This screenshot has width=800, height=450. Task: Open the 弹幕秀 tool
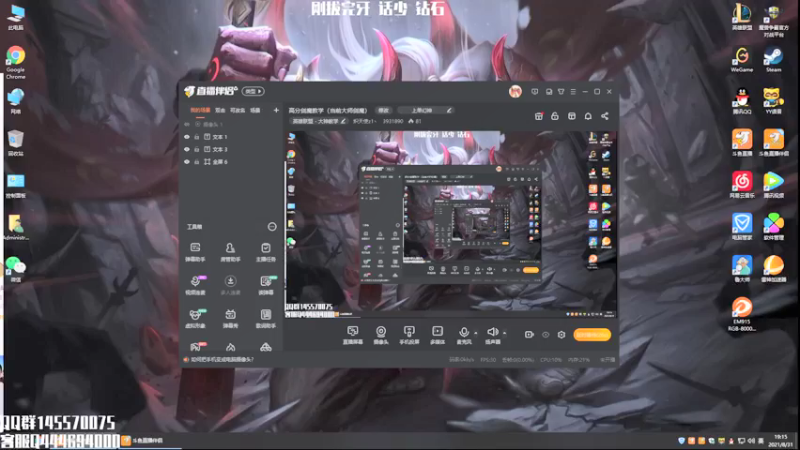pos(230,318)
